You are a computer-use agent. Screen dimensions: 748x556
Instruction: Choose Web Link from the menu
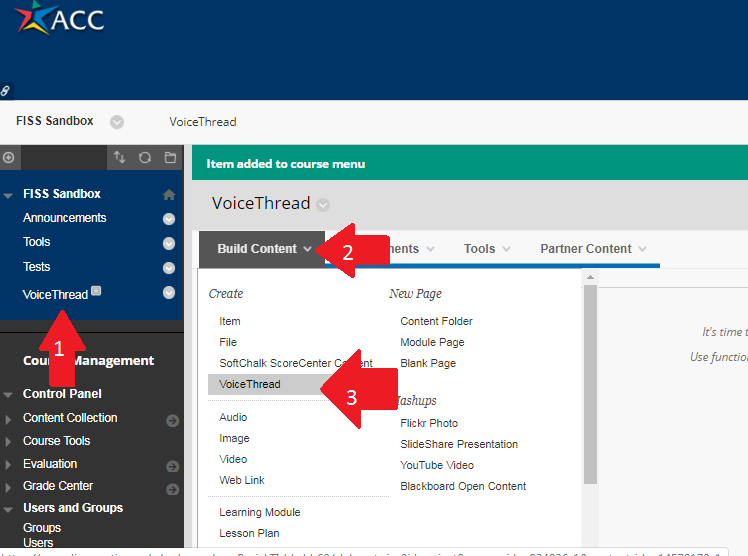[x=241, y=480]
